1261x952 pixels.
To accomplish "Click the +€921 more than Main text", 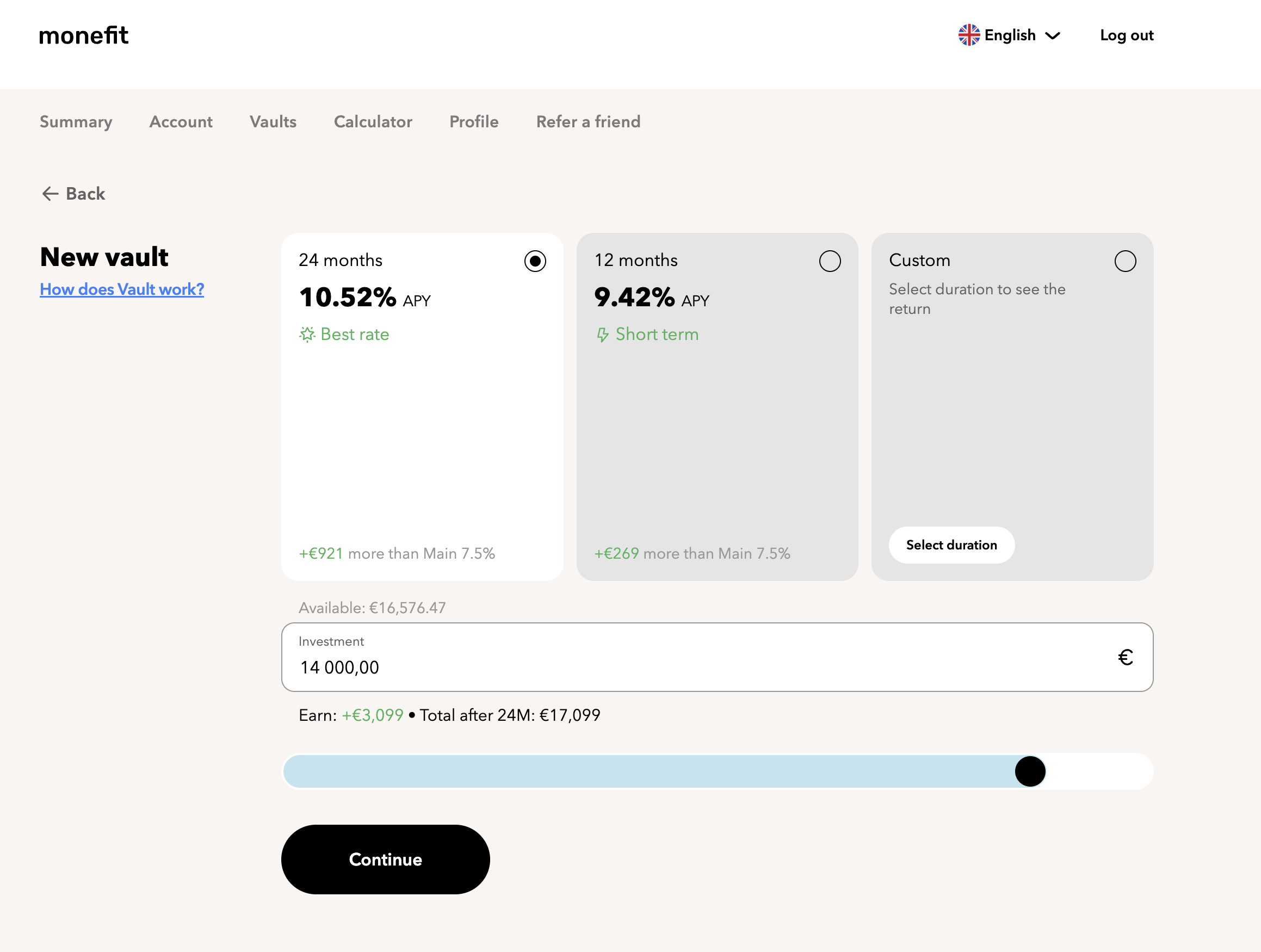I will point(397,554).
